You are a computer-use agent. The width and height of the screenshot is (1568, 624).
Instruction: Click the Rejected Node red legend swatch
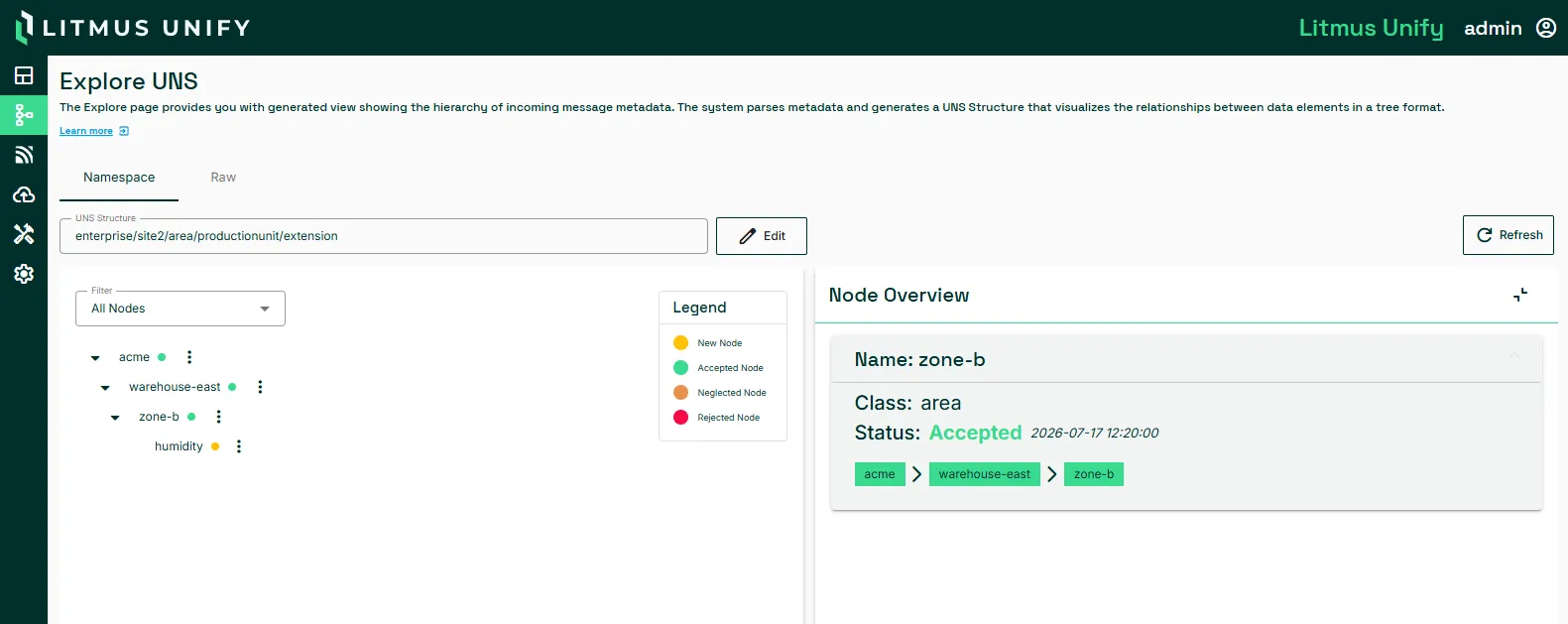[x=680, y=418]
